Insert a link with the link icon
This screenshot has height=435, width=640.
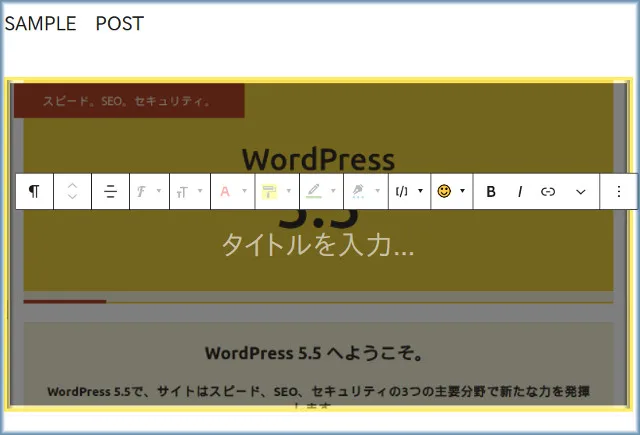point(548,191)
